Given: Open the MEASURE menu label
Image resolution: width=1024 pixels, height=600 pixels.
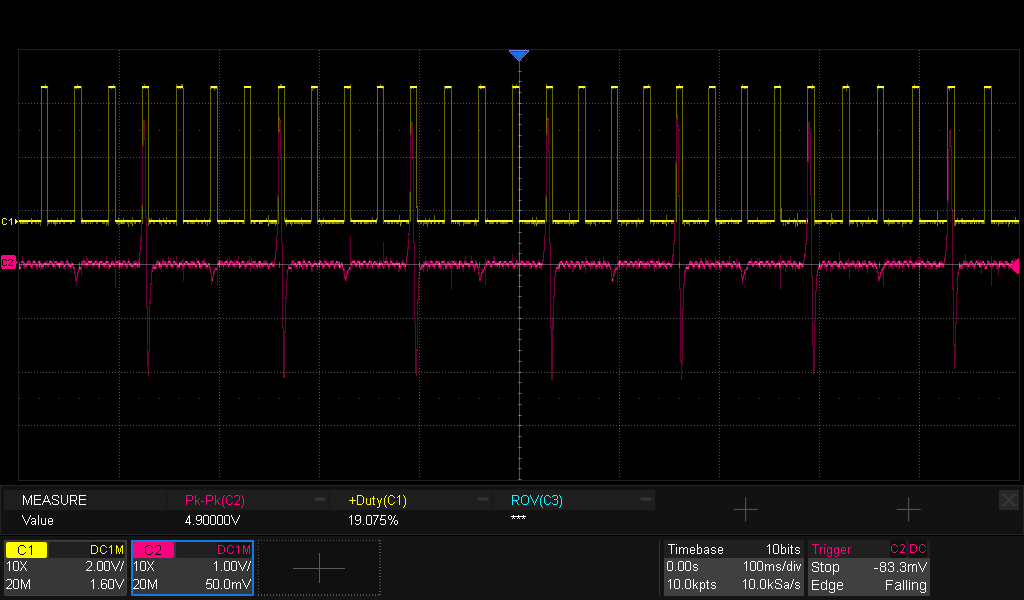Looking at the screenshot, I should (x=55, y=500).
